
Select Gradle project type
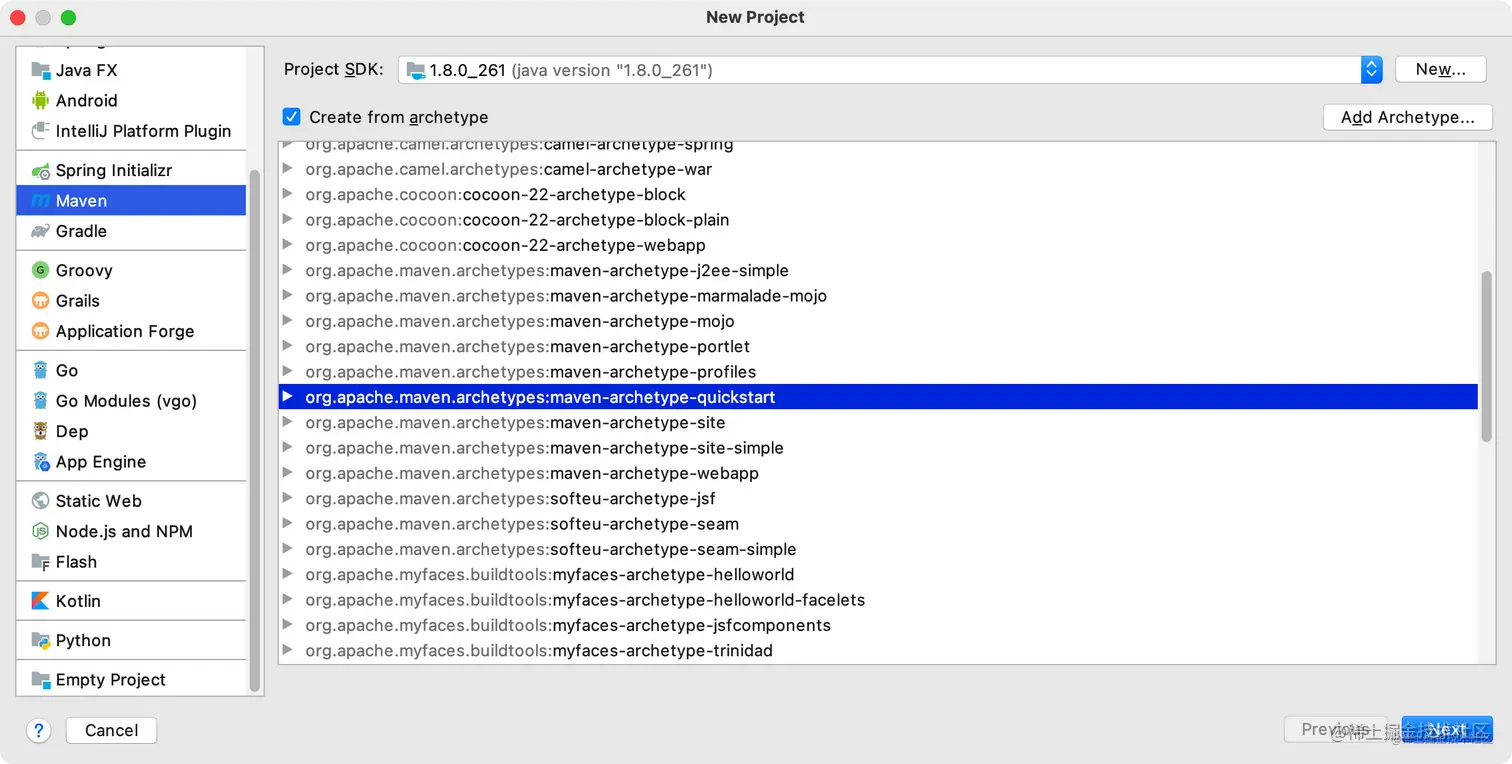131,231
